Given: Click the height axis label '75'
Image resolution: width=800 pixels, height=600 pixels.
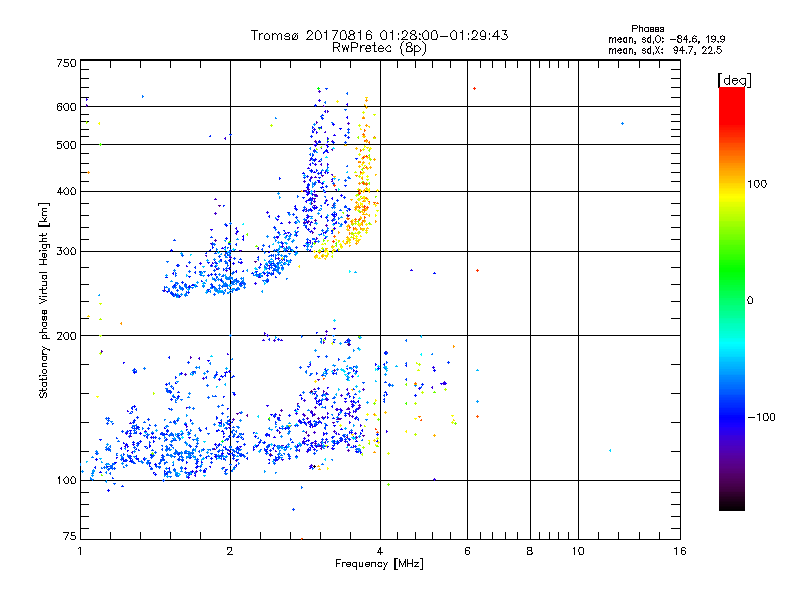Looking at the screenshot, I should (x=70, y=536).
